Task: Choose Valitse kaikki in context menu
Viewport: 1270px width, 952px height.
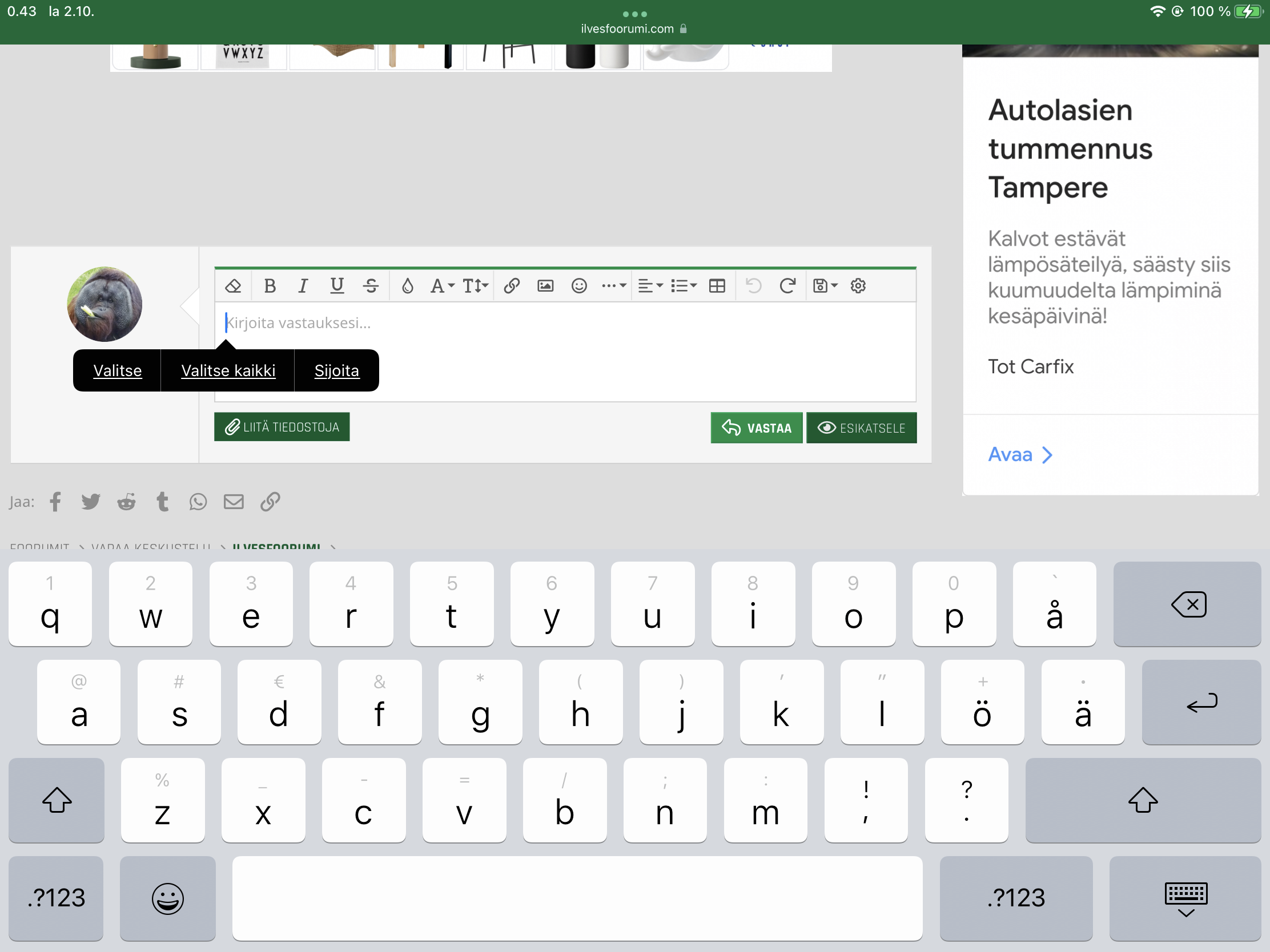Action: coord(228,371)
